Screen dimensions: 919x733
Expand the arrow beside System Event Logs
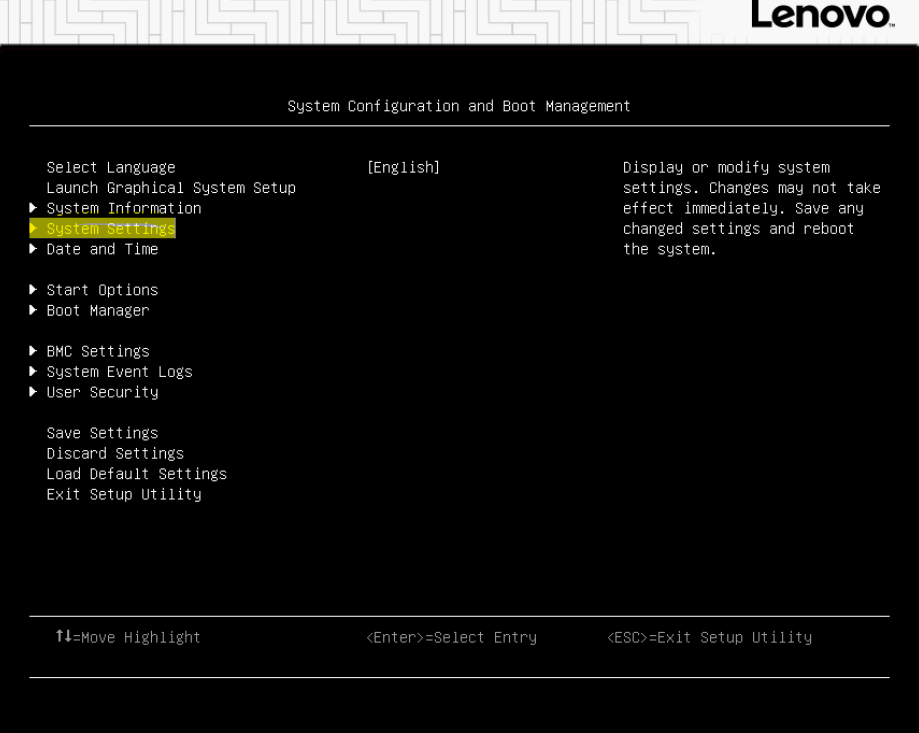tap(33, 371)
